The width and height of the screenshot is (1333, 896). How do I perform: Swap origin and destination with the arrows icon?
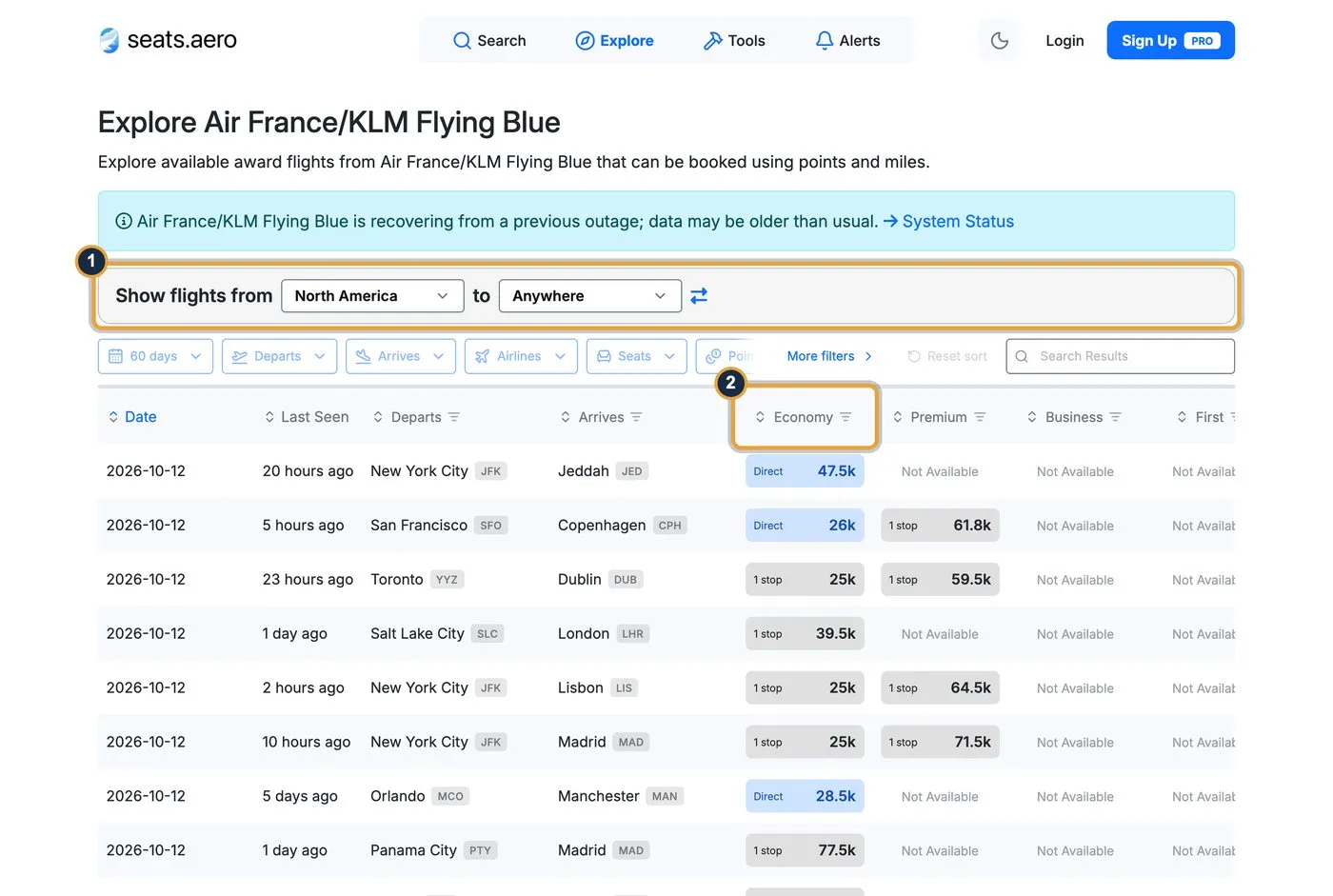pyautogui.click(x=699, y=296)
